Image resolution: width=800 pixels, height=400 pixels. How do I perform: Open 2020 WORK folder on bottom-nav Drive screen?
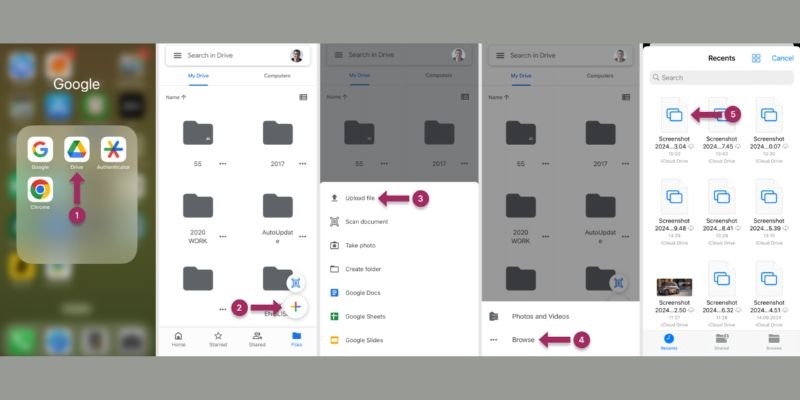pos(198,206)
